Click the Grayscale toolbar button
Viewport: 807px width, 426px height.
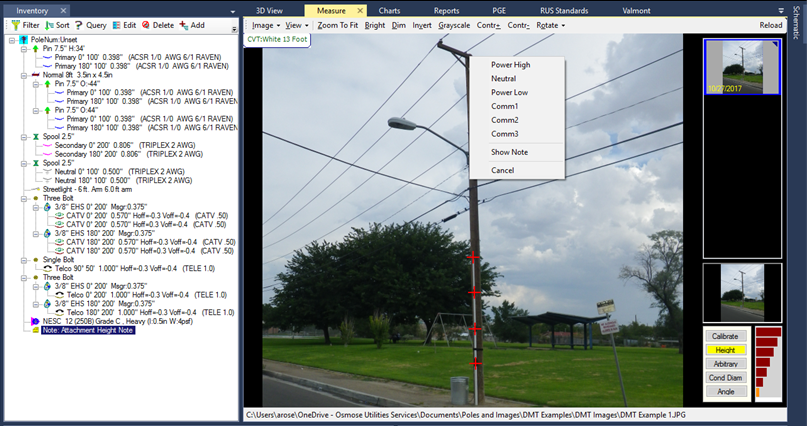[454, 25]
